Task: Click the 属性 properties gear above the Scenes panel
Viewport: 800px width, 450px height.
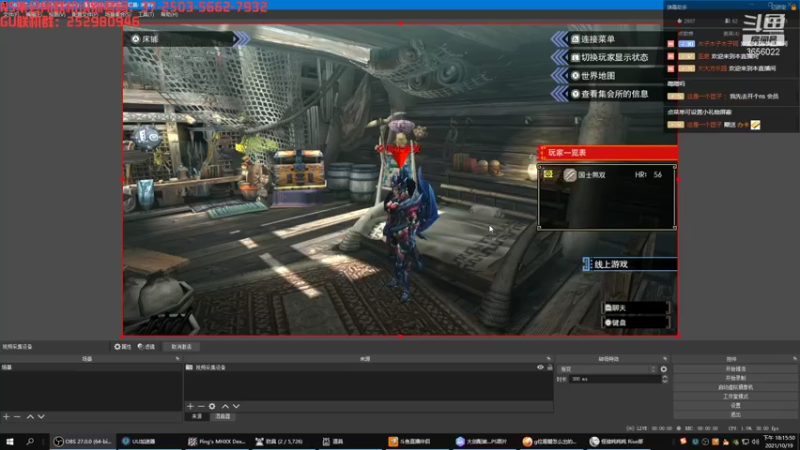Action: tap(122, 346)
